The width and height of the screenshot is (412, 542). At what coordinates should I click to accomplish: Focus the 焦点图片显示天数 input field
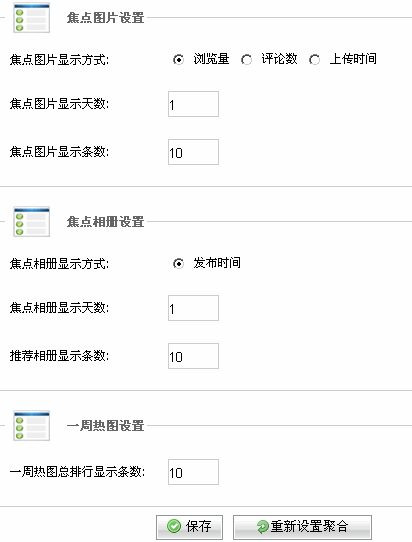pyautogui.click(x=193, y=104)
